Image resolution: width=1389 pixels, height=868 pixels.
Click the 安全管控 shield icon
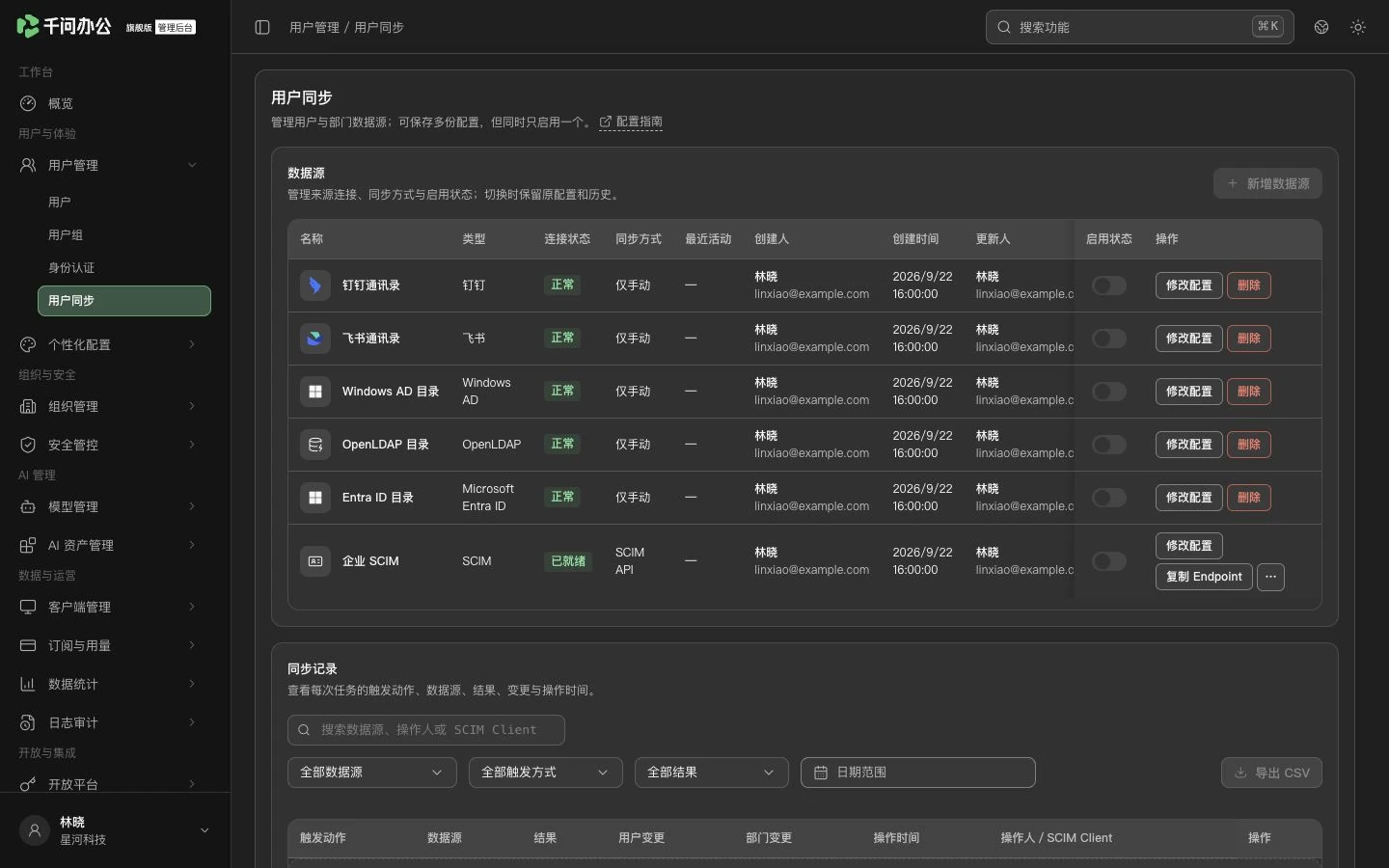[28, 445]
